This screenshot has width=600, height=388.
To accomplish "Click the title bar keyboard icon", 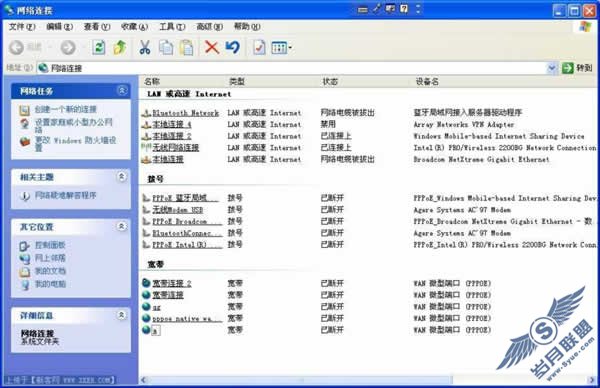I will pyautogui.click(x=363, y=10).
